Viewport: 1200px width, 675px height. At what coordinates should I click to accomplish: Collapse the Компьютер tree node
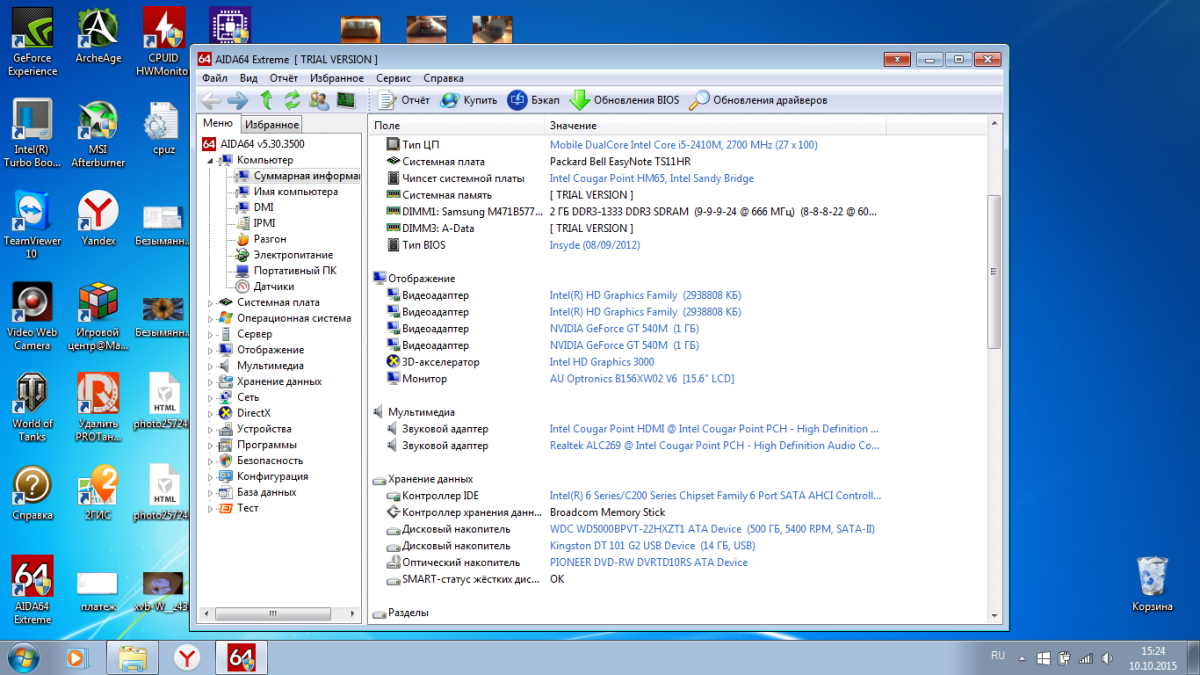pos(211,160)
